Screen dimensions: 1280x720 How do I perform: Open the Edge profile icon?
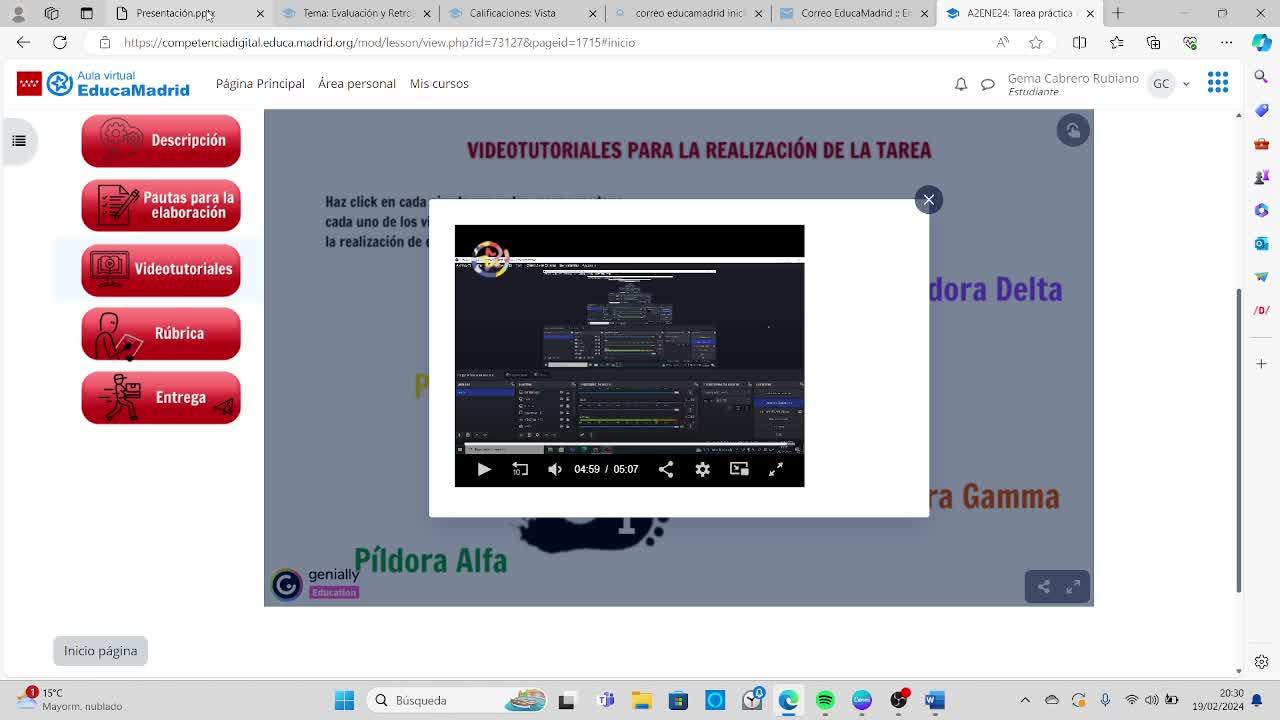point(18,13)
